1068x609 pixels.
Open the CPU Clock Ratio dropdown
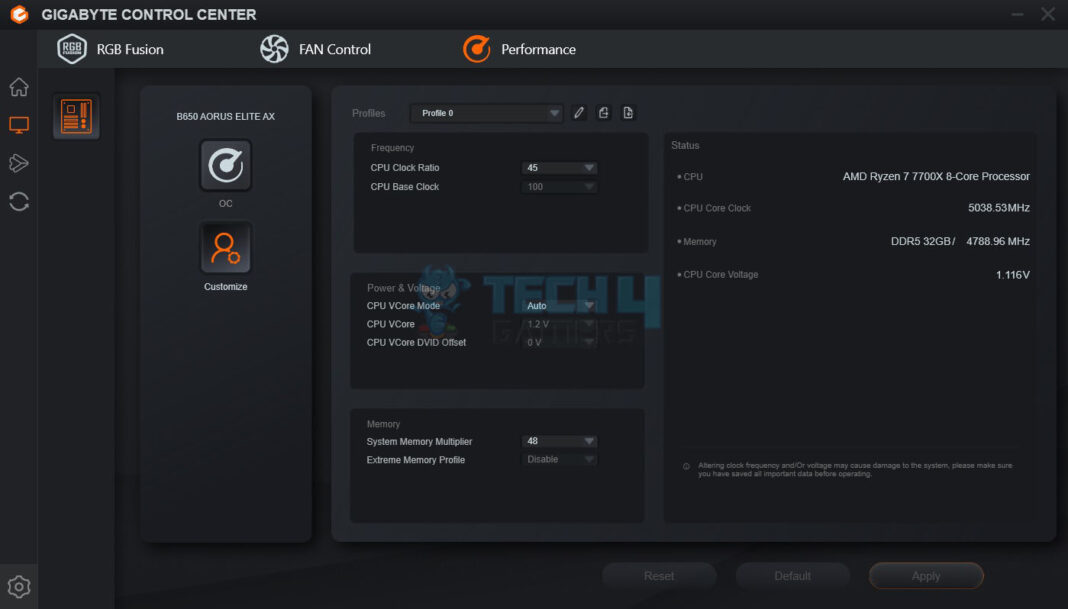click(560, 168)
